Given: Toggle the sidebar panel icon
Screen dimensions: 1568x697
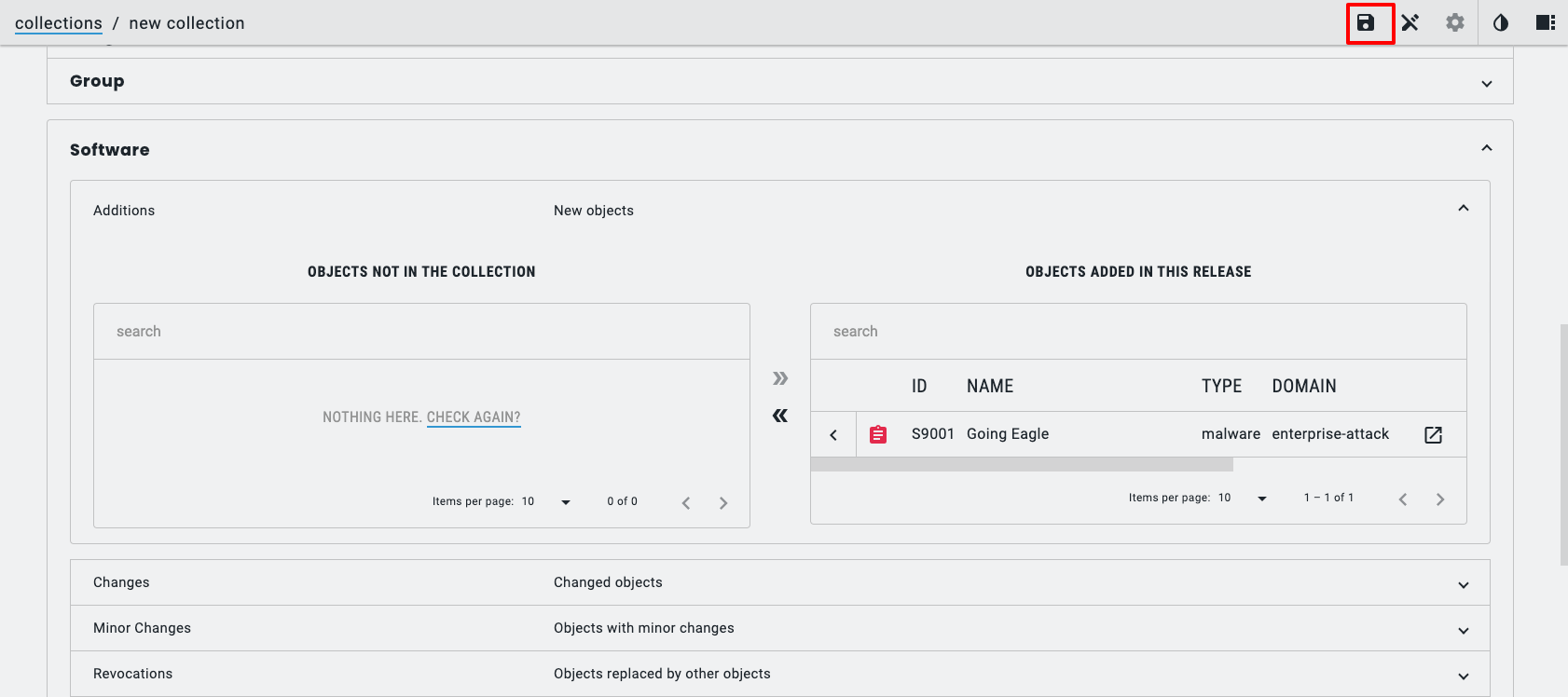Looking at the screenshot, I should (x=1545, y=23).
